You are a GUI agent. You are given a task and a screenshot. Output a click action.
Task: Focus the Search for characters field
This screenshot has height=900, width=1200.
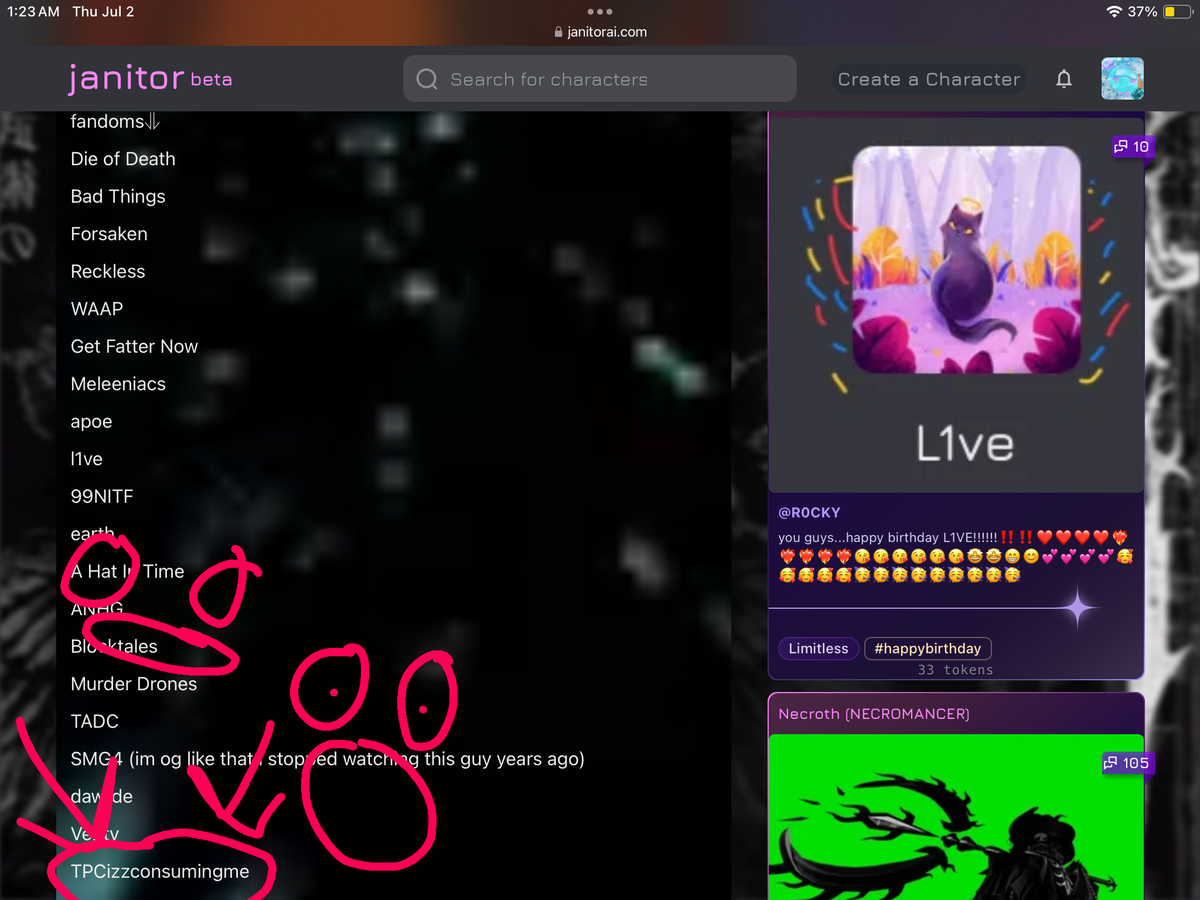click(600, 79)
